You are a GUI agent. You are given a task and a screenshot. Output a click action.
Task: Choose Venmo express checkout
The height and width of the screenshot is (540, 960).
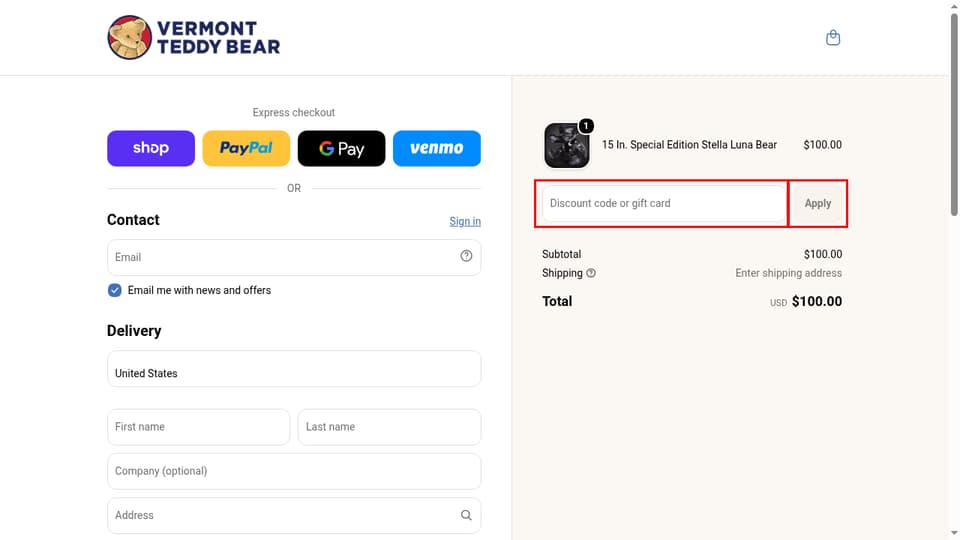coord(437,148)
